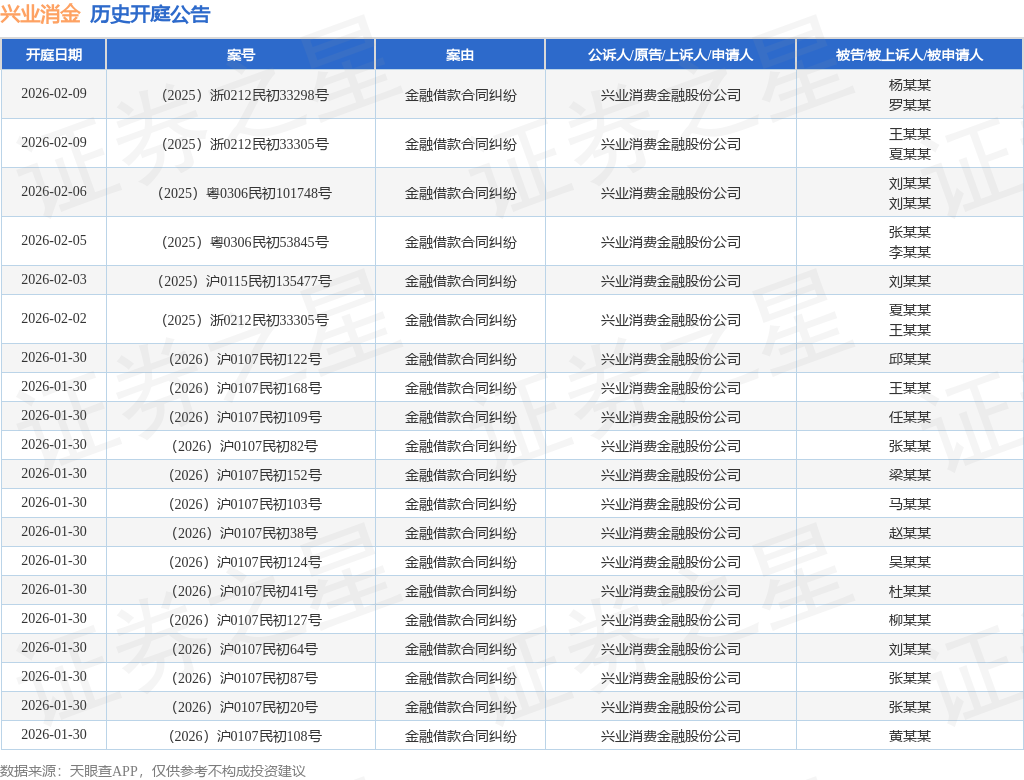Click defendant 任某某
The width and height of the screenshot is (1024, 780).
910,417
